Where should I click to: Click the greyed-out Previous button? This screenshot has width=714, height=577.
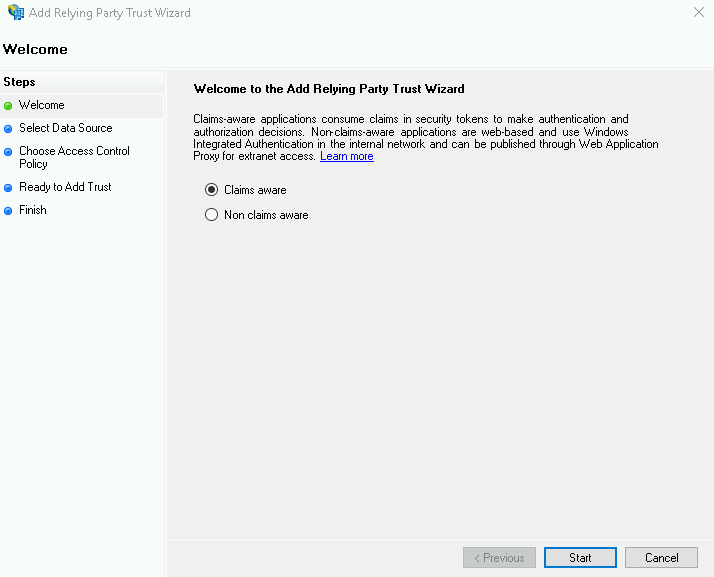click(499, 558)
